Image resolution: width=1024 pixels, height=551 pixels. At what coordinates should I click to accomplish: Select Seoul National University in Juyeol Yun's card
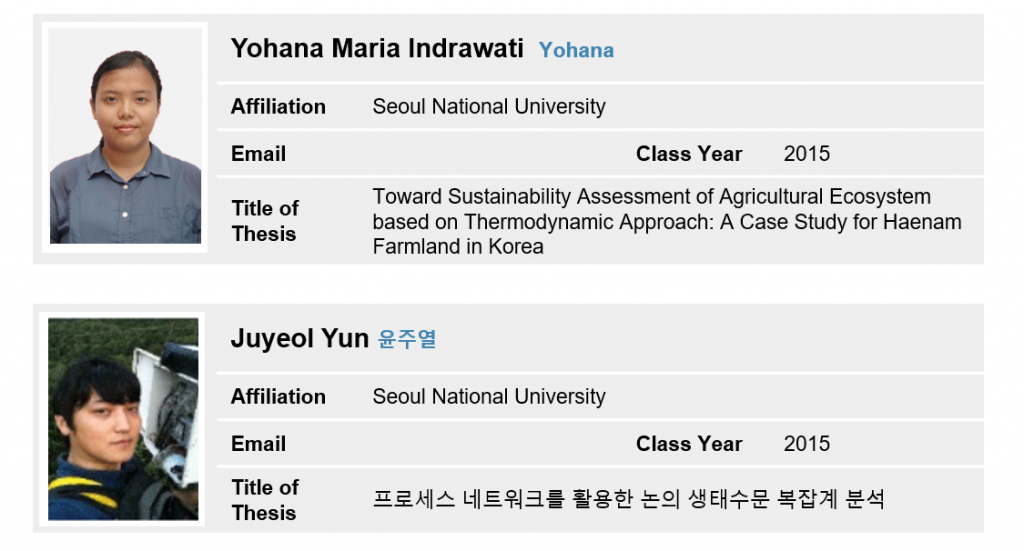click(x=489, y=396)
